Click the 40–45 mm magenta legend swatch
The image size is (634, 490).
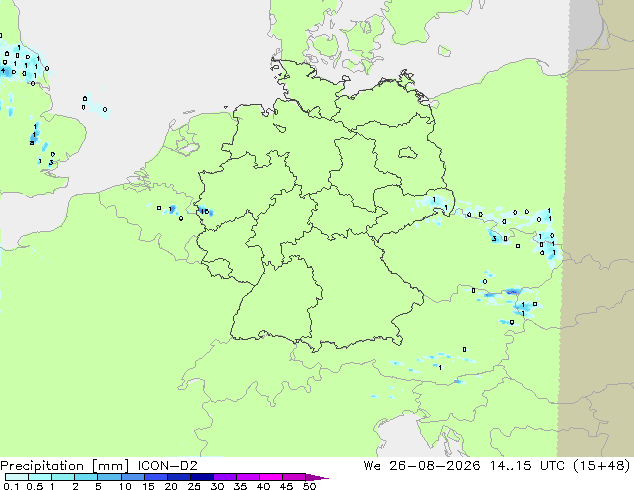[x=271, y=477]
